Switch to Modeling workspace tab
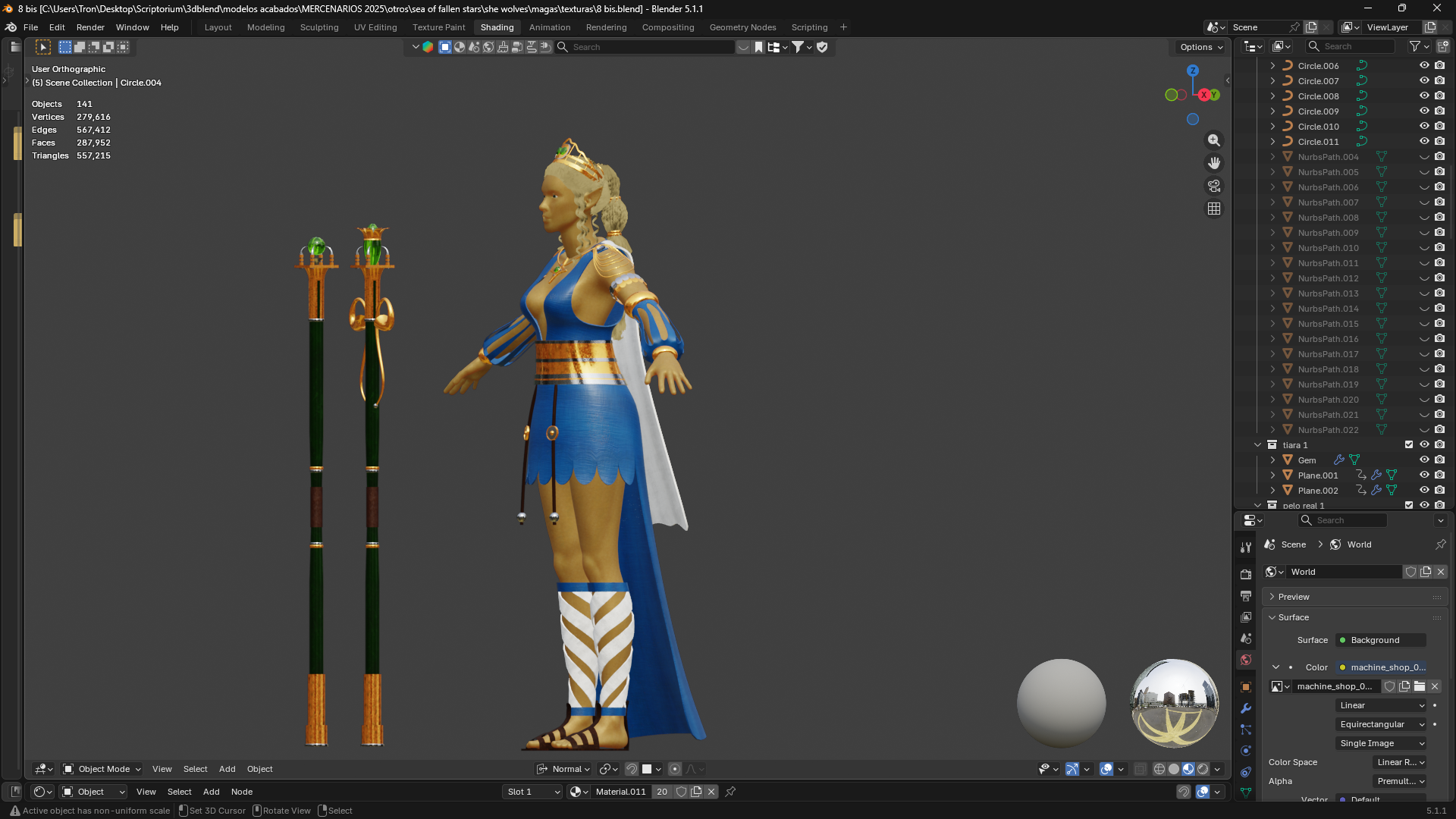 (265, 27)
